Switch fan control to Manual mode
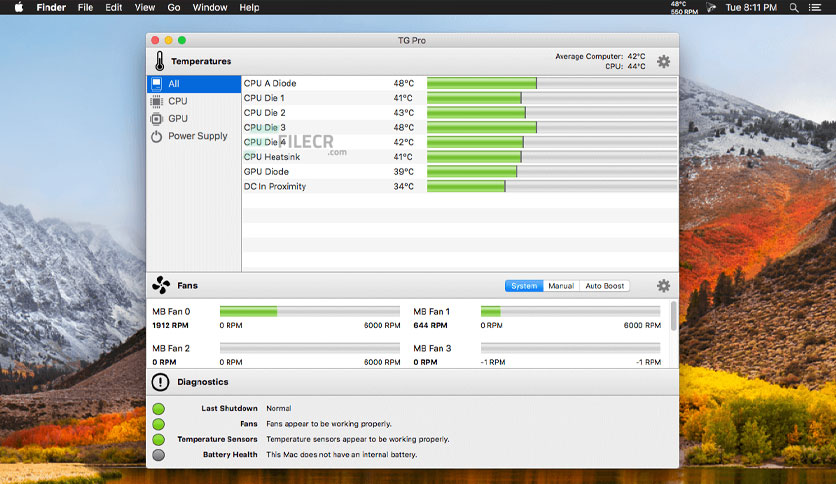This screenshot has height=484, width=836. click(x=561, y=286)
